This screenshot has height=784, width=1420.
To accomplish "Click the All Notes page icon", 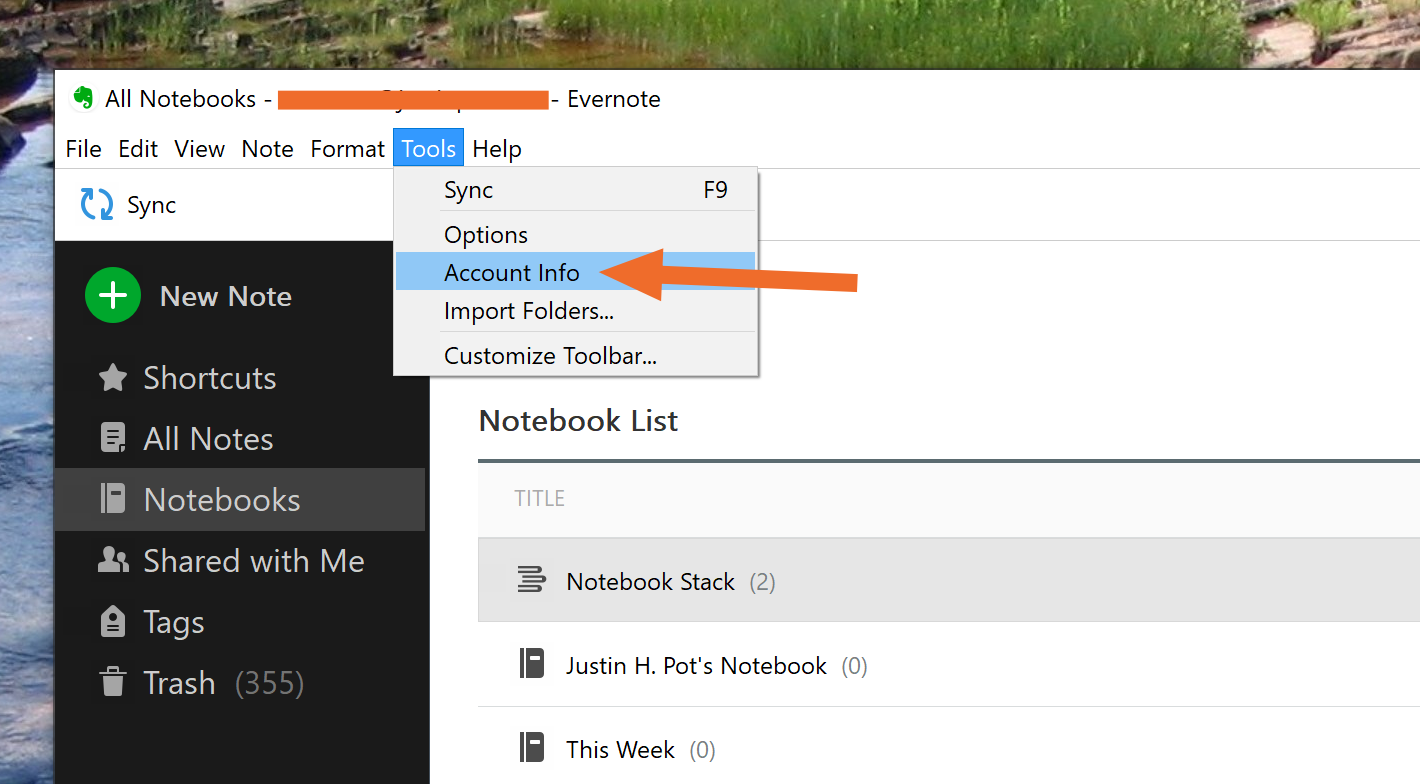I will (113, 439).
